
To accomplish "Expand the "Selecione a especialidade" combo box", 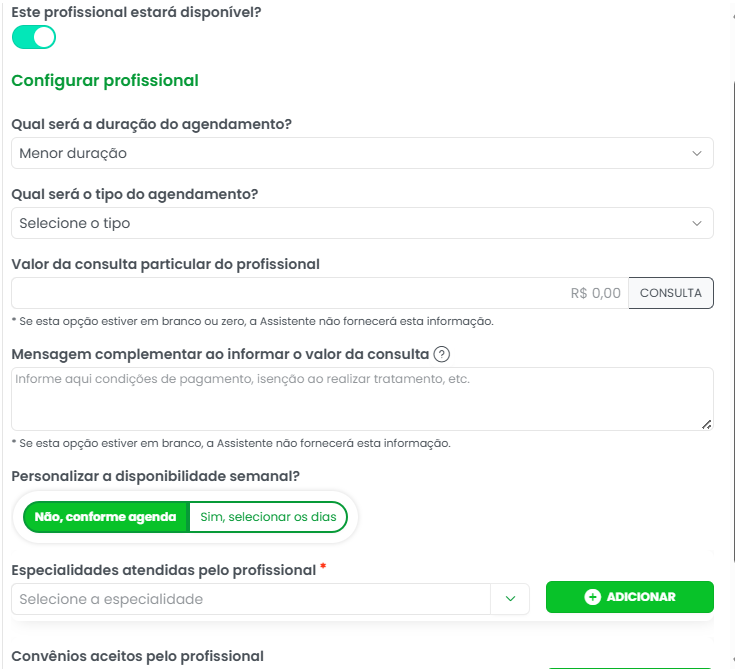I will coord(252,599).
